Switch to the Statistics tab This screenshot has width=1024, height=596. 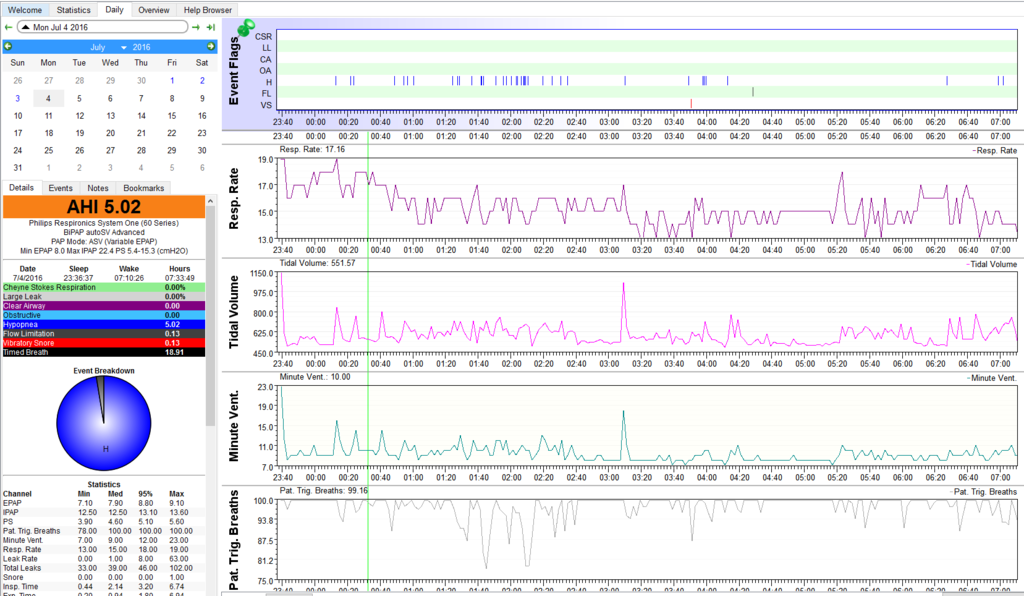[x=73, y=9]
